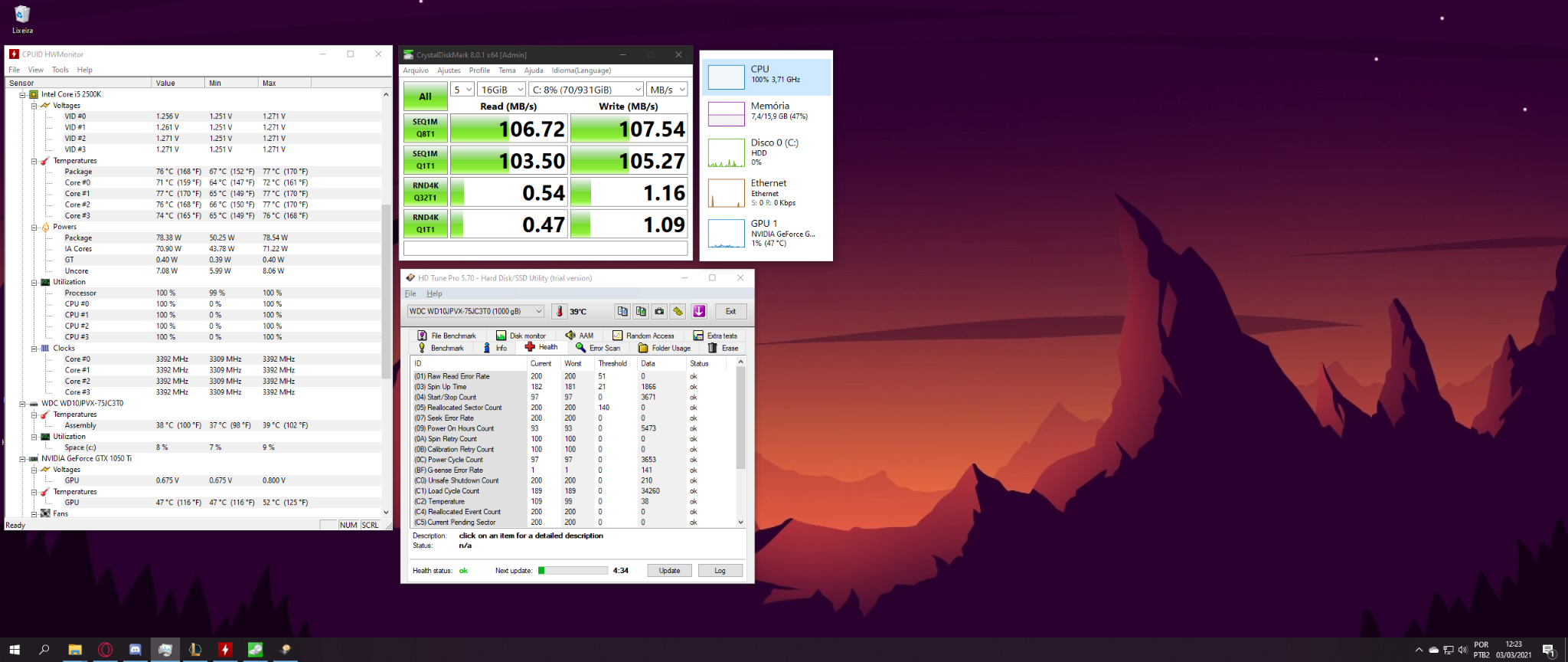Open League of Legends taskbar icon

click(195, 650)
